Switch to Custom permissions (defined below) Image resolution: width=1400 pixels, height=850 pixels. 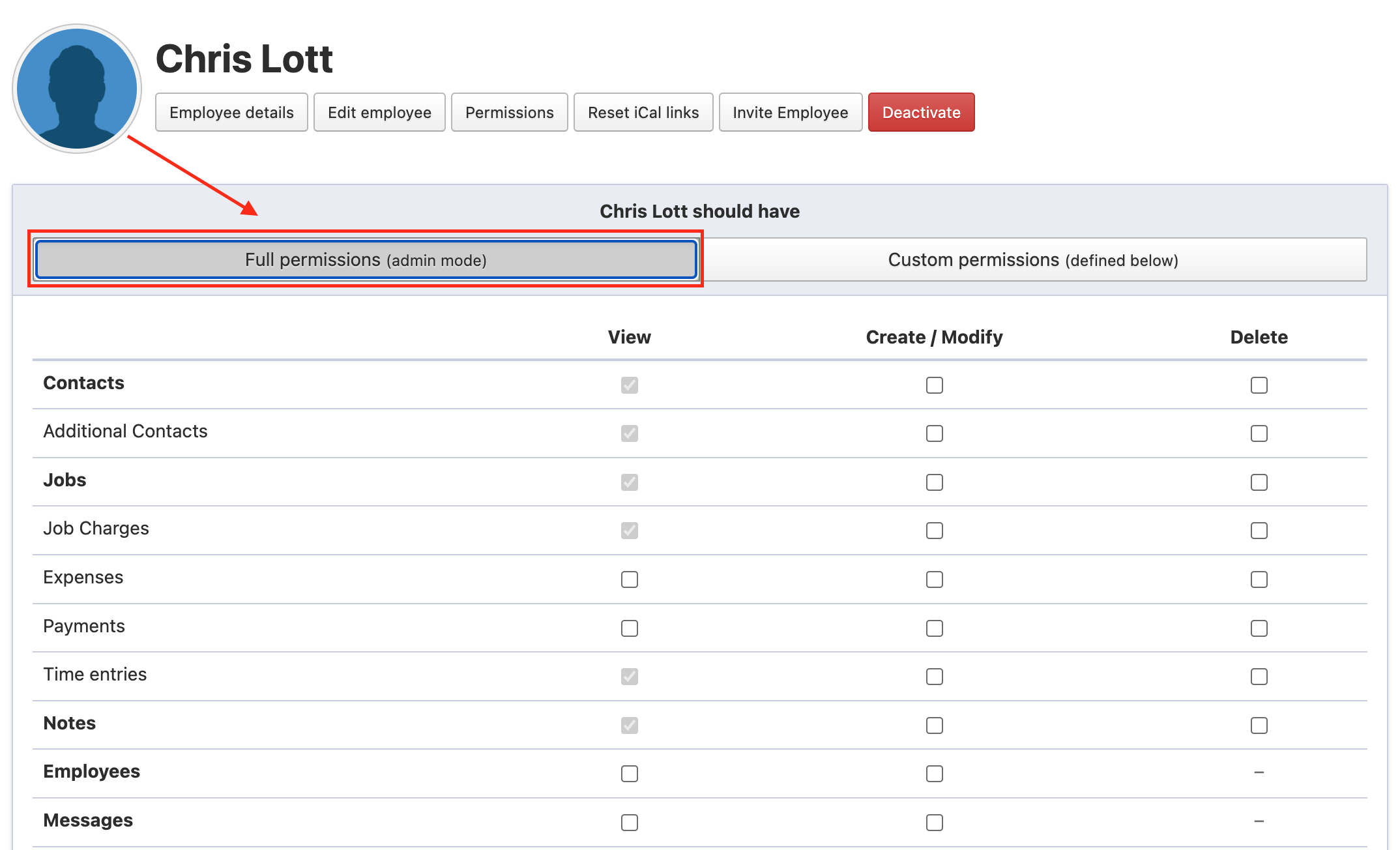[1032, 259]
